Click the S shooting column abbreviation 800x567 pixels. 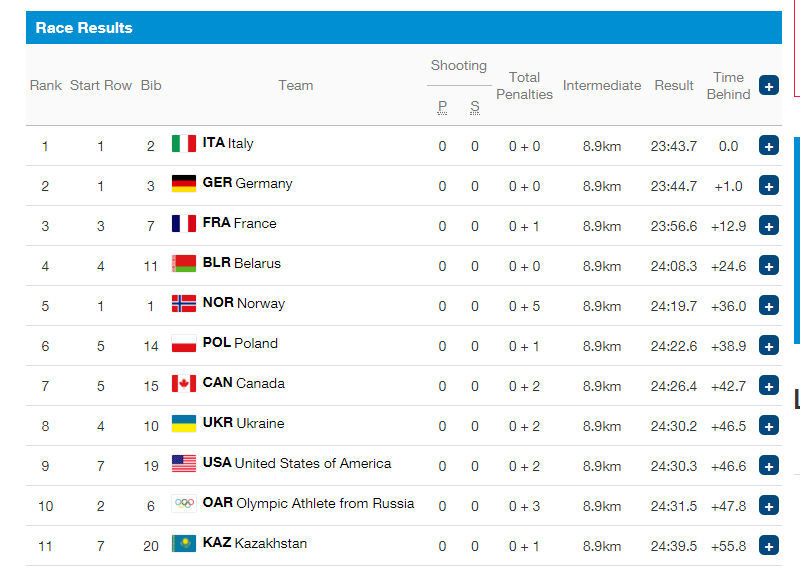tap(475, 106)
